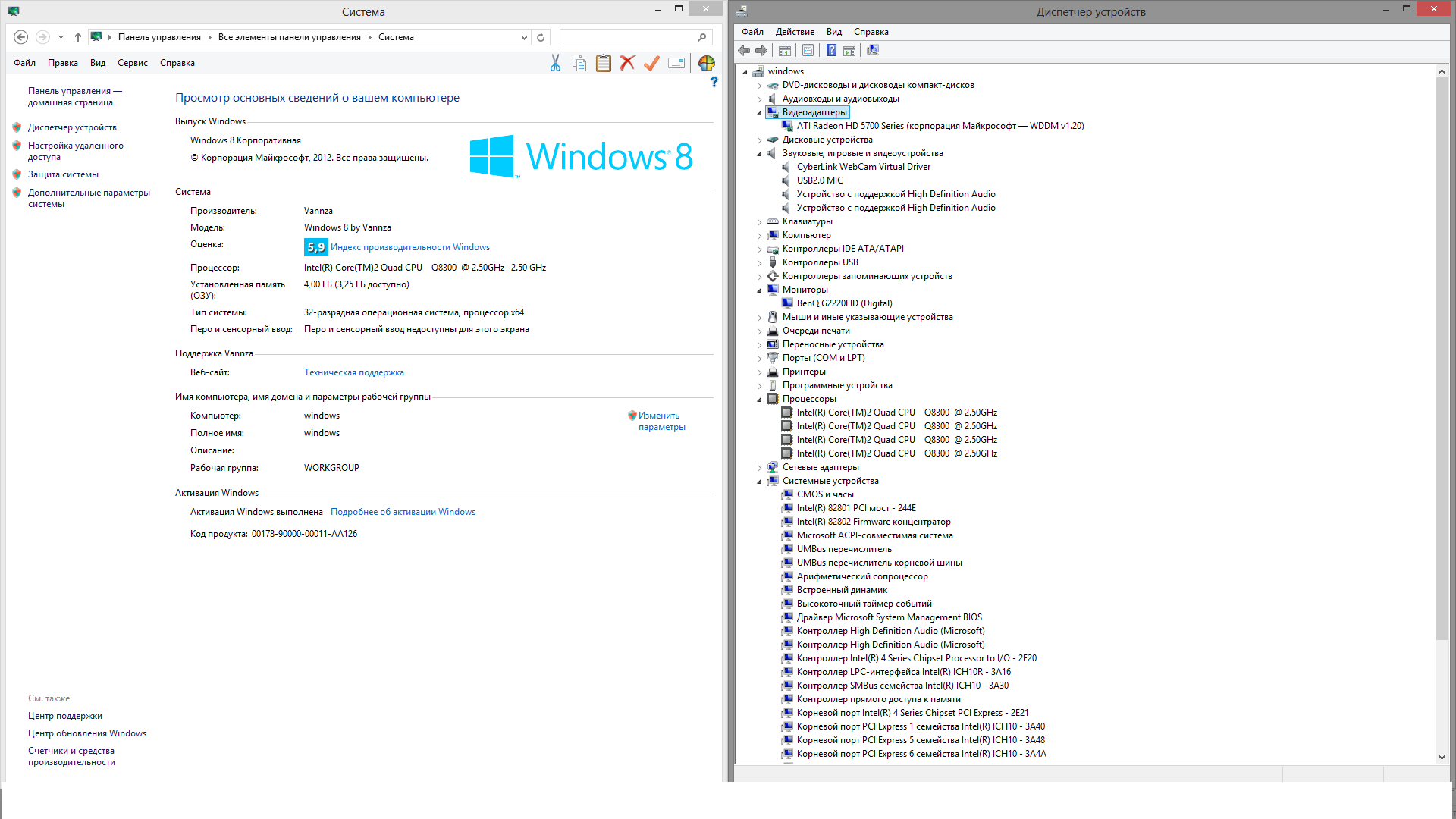Refresh the System window address bar
This screenshot has height=819, width=1456.
pyautogui.click(x=541, y=37)
